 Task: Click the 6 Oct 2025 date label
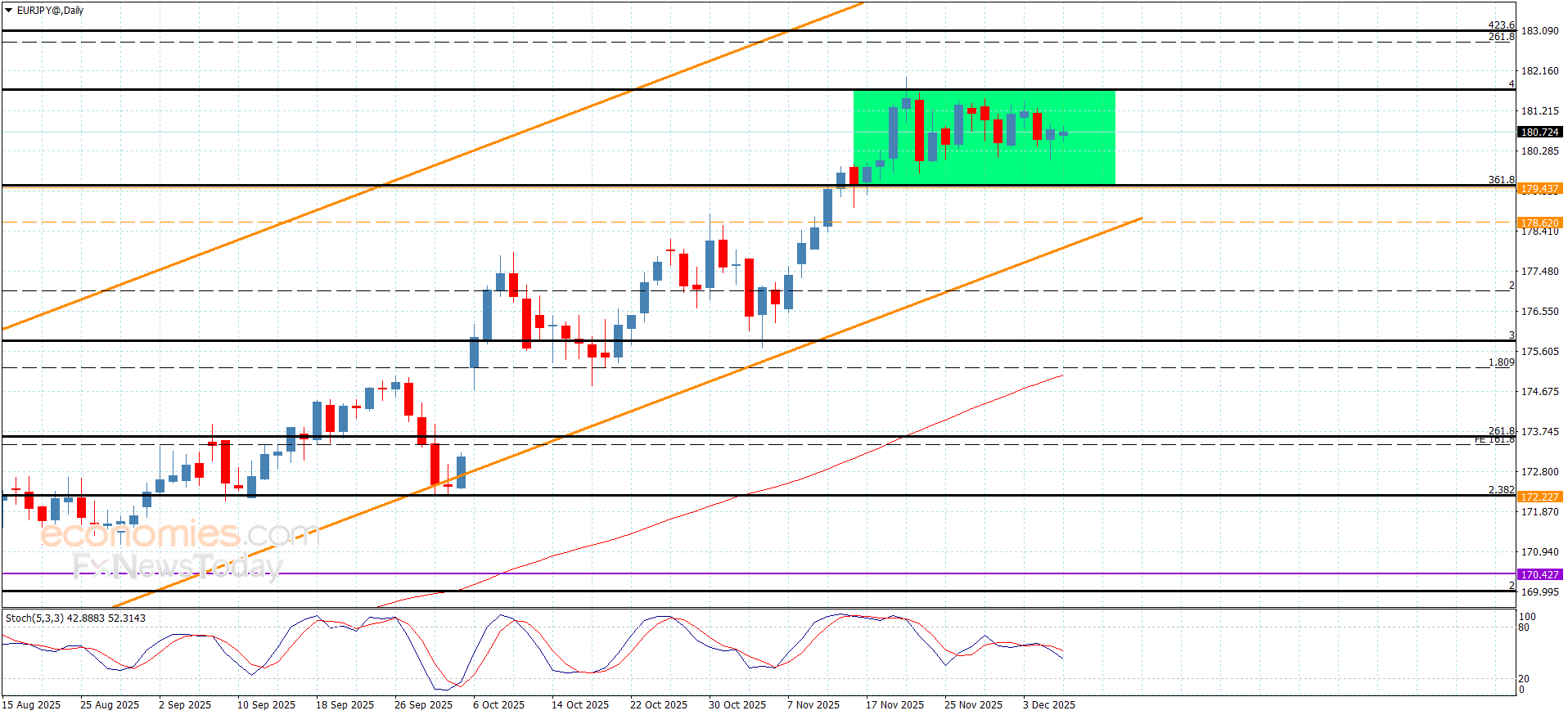498,705
